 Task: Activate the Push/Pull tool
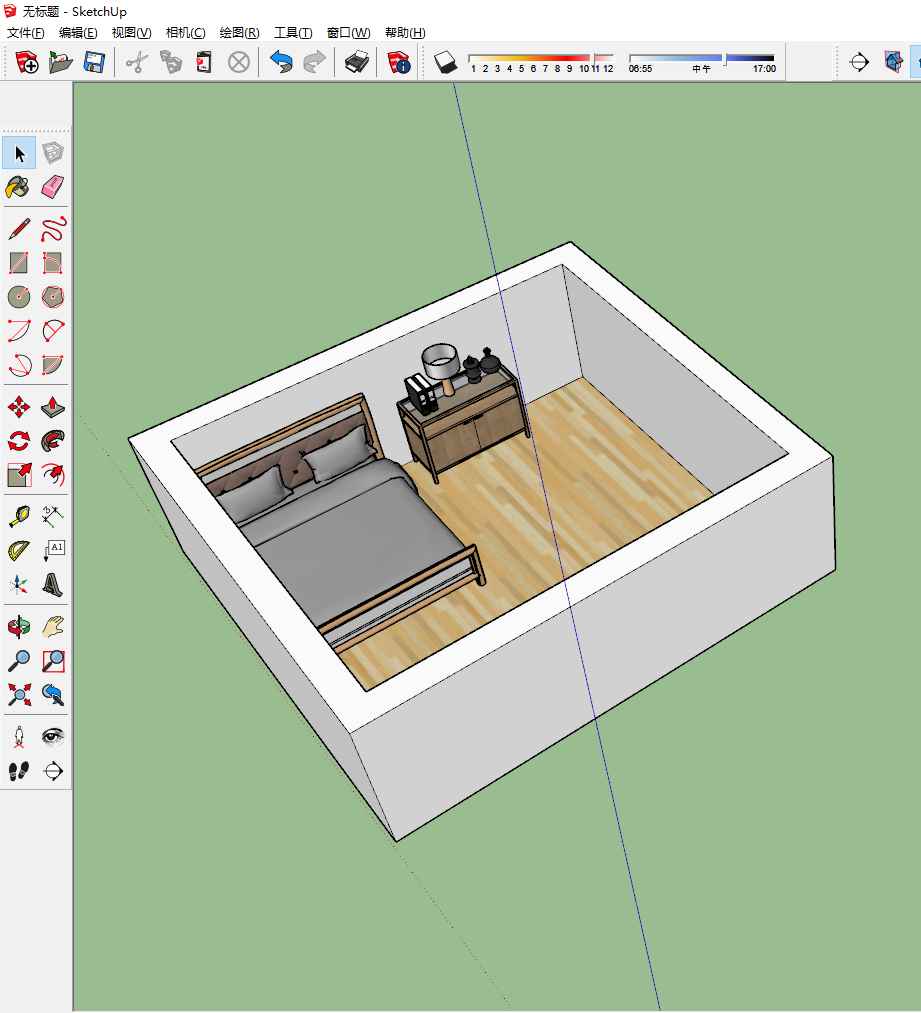53,408
